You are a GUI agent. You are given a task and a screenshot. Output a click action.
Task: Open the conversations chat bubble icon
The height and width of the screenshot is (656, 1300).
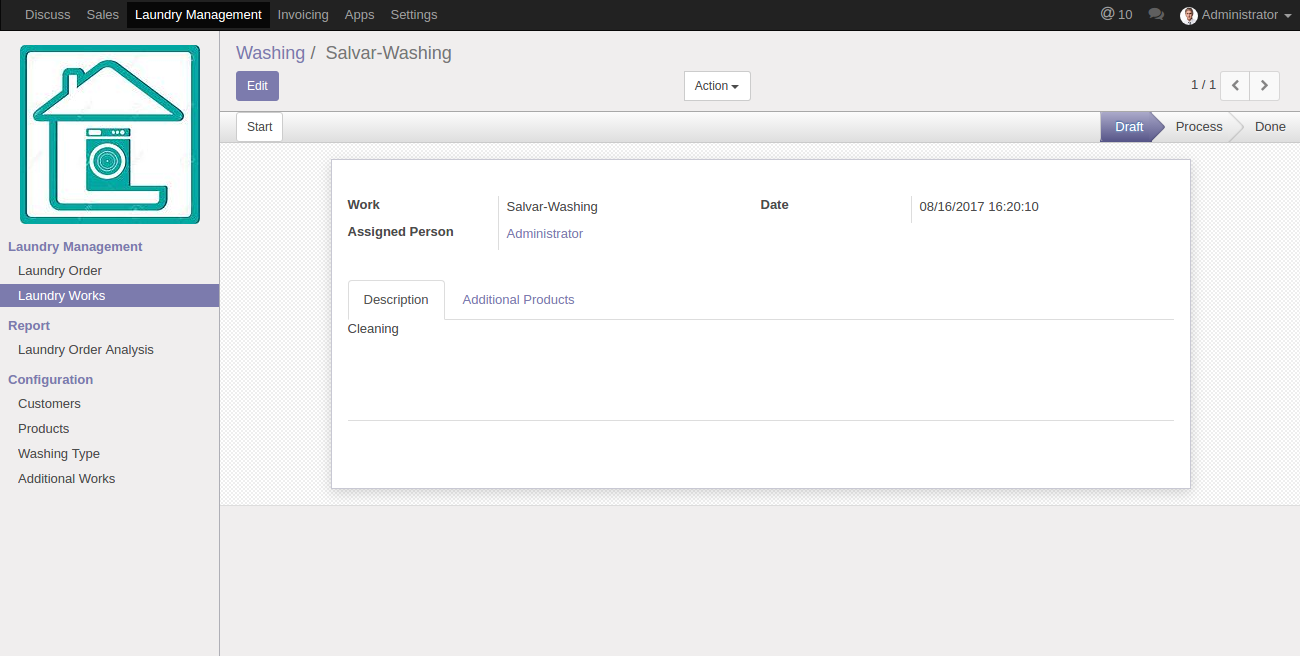click(1156, 15)
